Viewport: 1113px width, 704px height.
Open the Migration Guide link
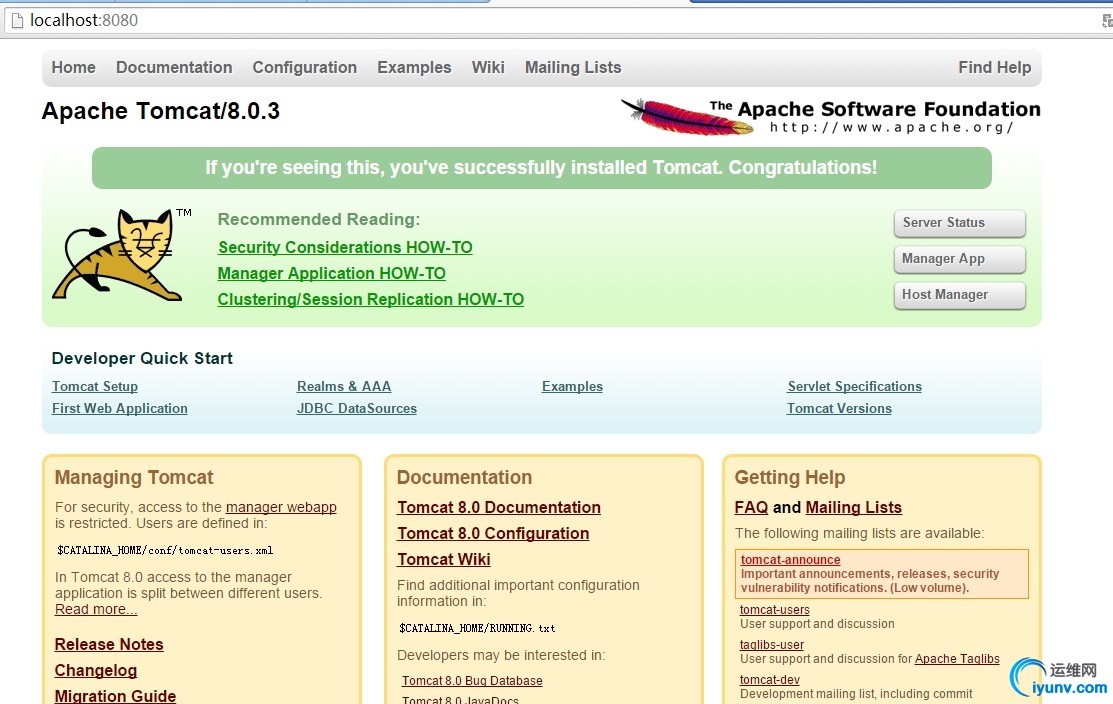pyautogui.click(x=115, y=696)
